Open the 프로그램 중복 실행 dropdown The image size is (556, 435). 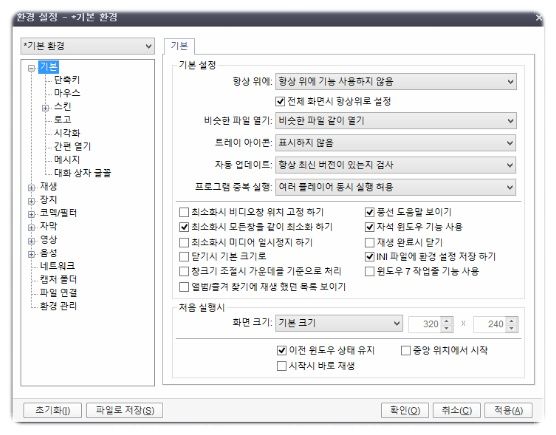[x=396, y=187]
